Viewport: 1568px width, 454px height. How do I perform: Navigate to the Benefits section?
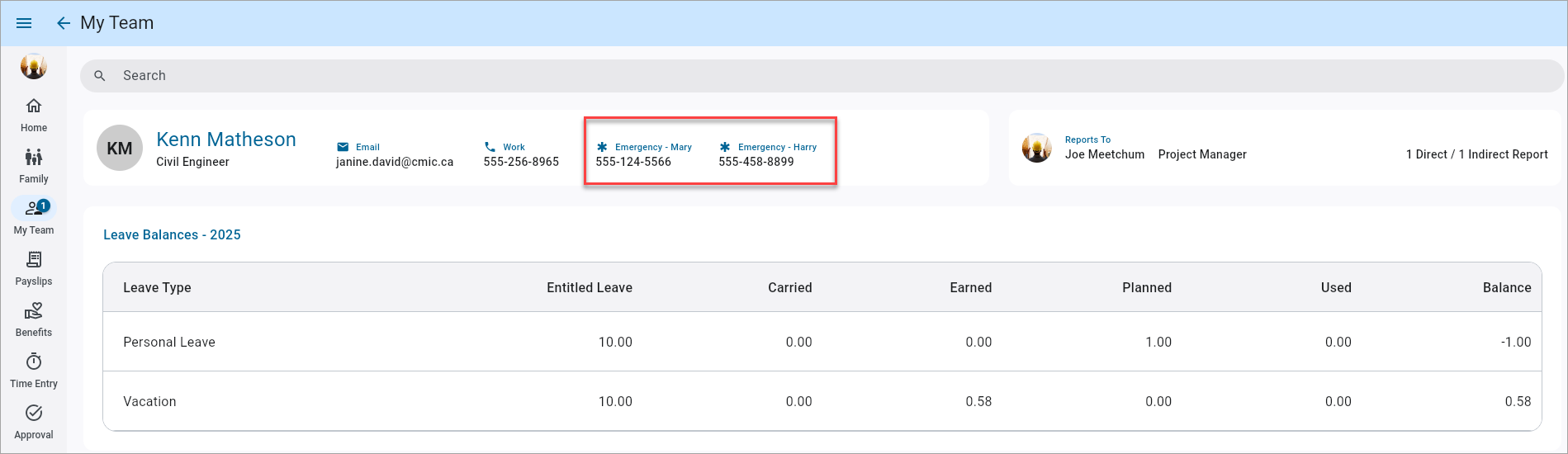click(34, 319)
